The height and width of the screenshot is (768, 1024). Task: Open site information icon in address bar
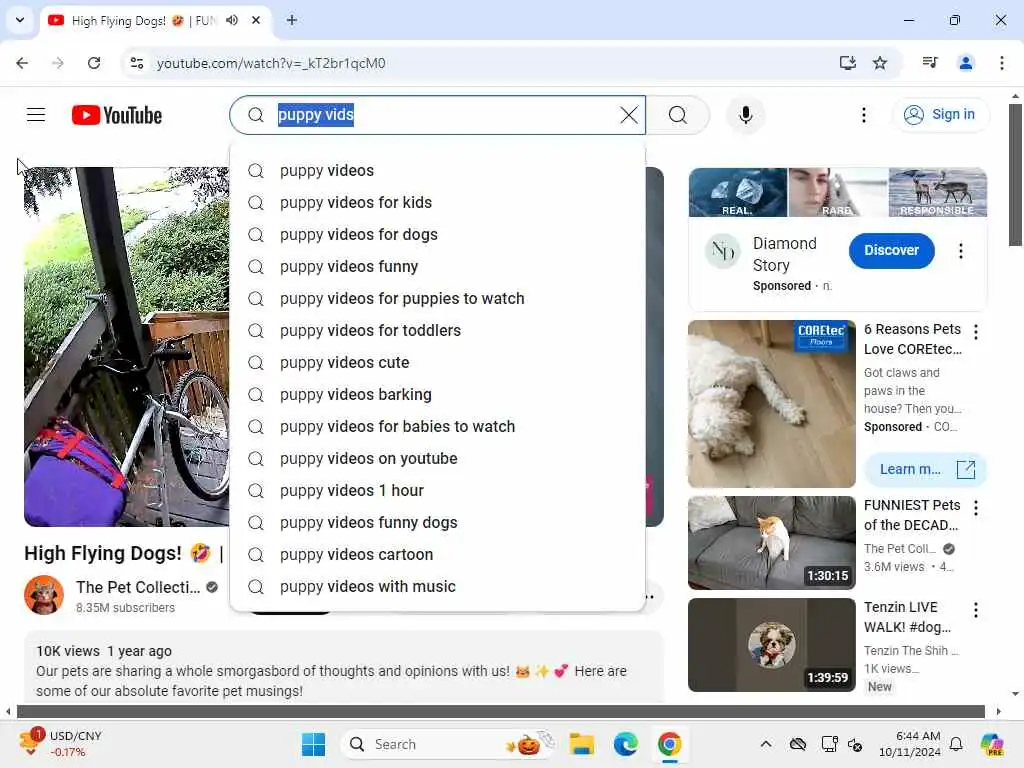[137, 63]
